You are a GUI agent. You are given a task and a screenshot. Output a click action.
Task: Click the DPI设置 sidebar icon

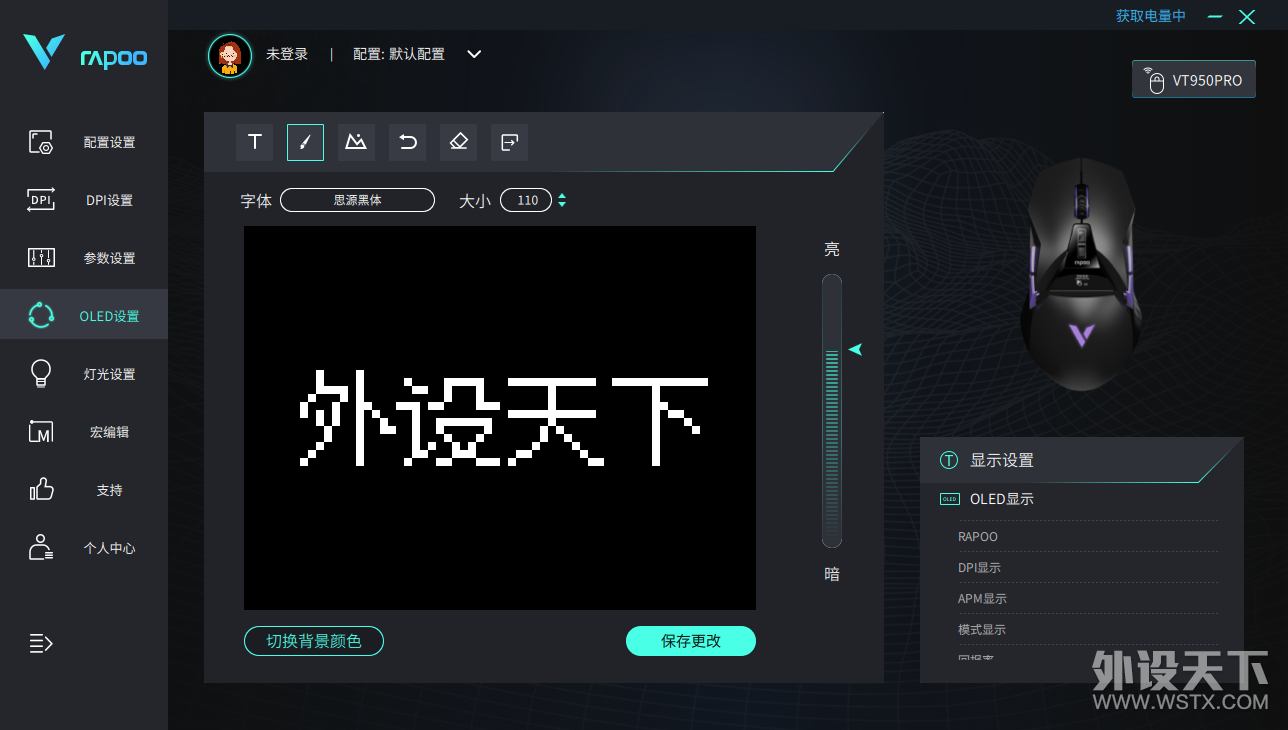(41, 200)
